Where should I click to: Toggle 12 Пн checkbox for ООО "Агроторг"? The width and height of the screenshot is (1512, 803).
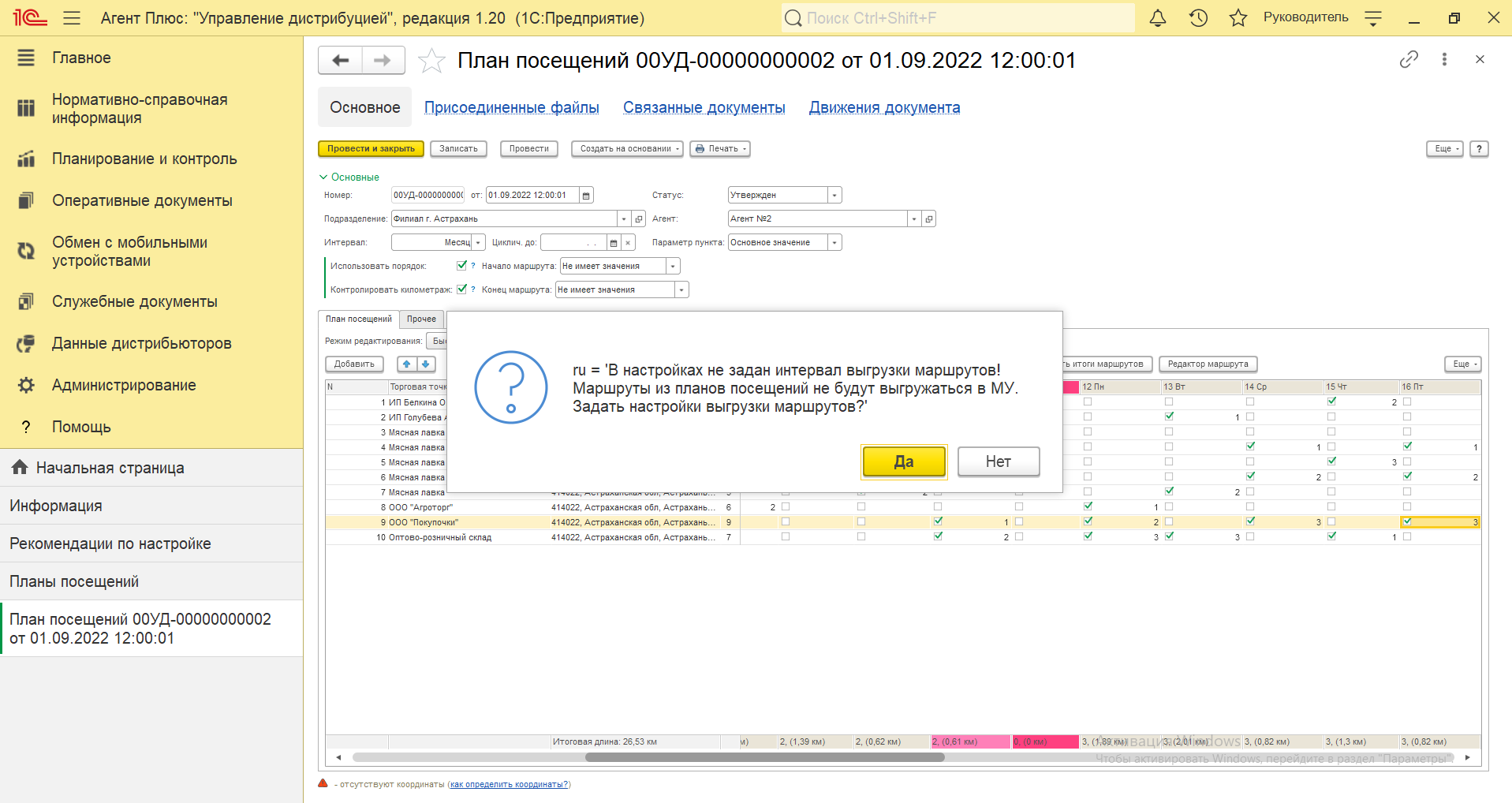pyautogui.click(x=1088, y=506)
